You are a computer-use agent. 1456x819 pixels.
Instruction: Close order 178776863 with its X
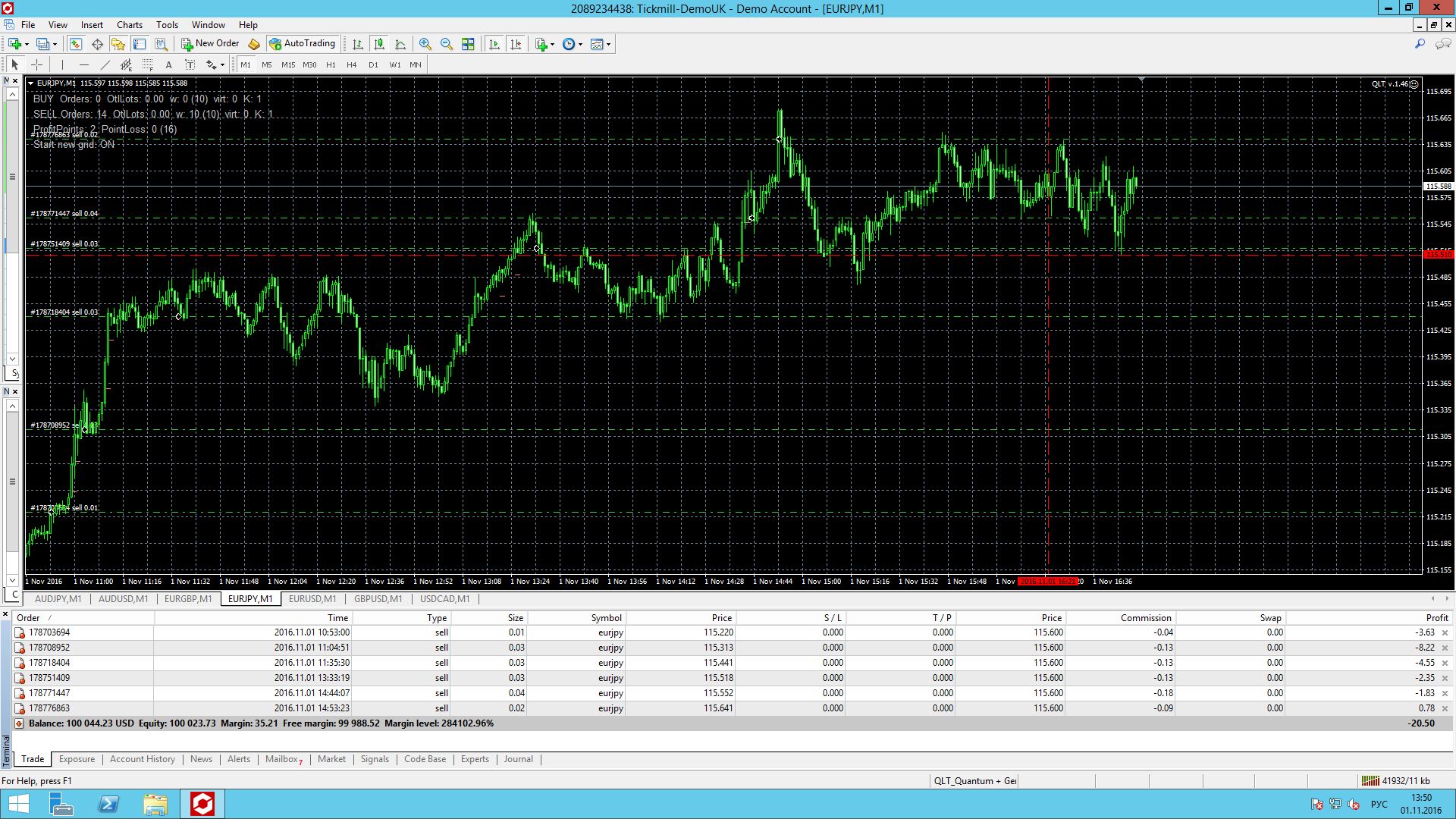pyautogui.click(x=1445, y=708)
